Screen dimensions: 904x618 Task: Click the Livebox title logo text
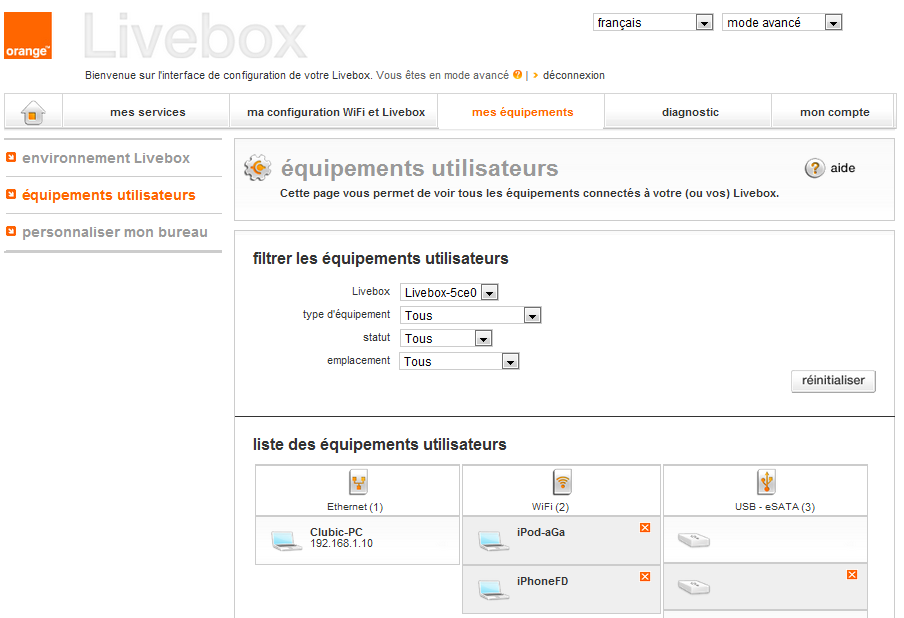click(195, 37)
